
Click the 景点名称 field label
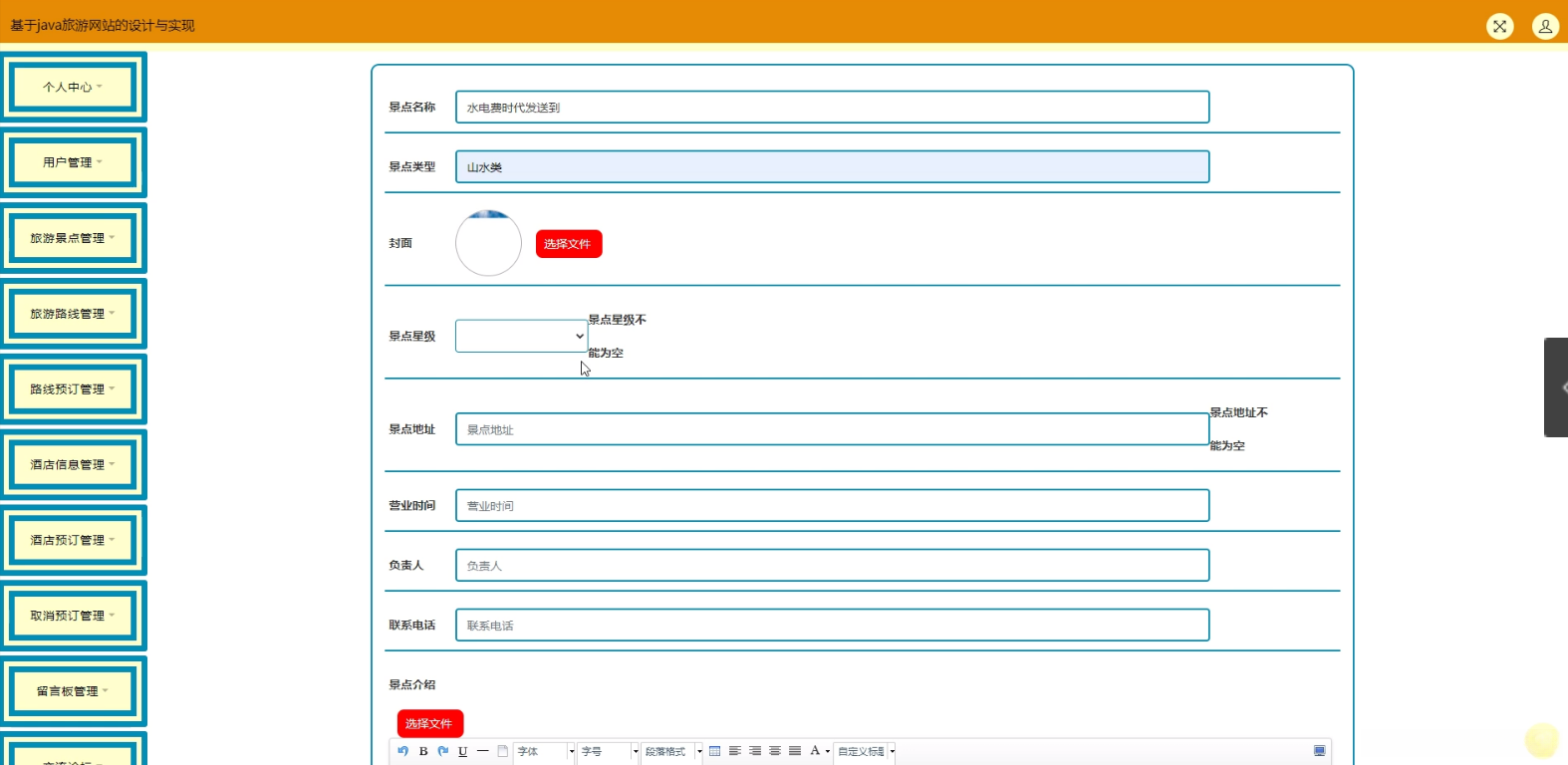pyautogui.click(x=412, y=108)
